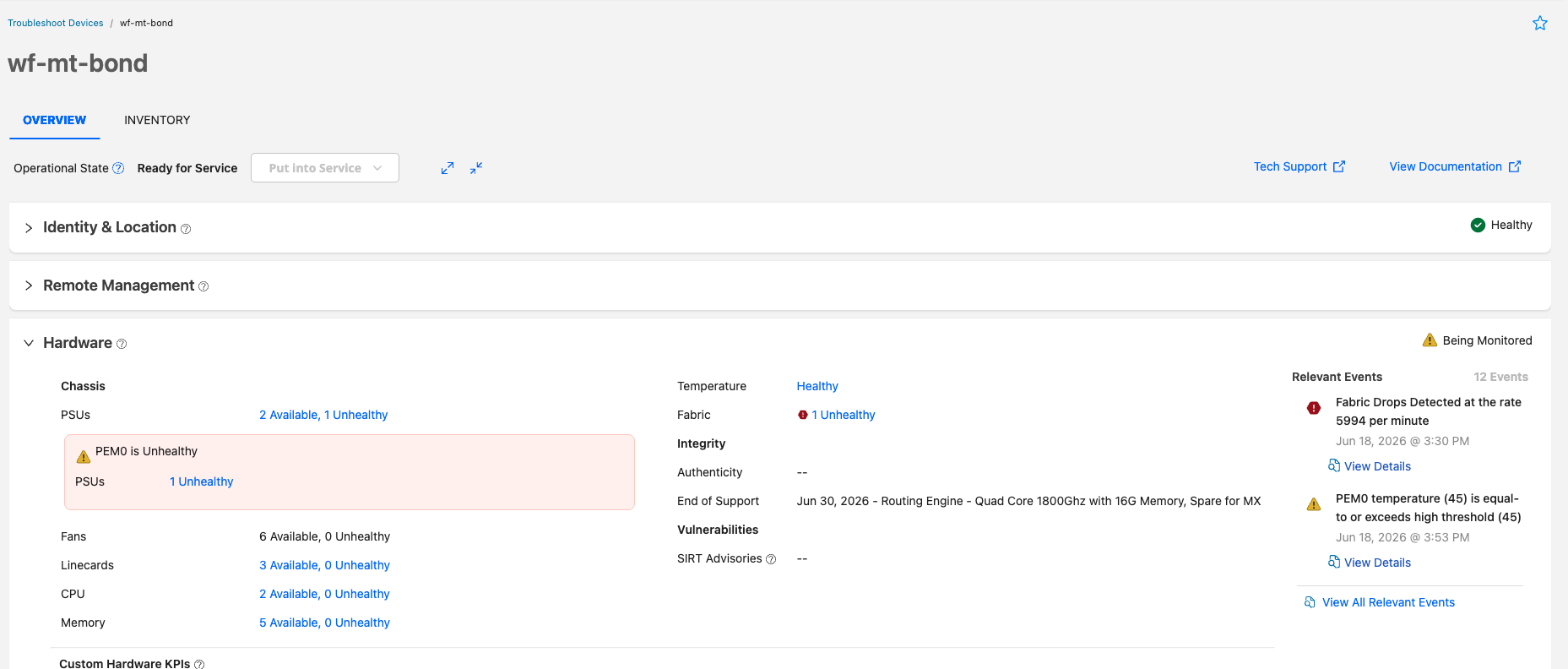Click the 12 Events count text
Screen dimensions: 1568x669
coord(1500,377)
